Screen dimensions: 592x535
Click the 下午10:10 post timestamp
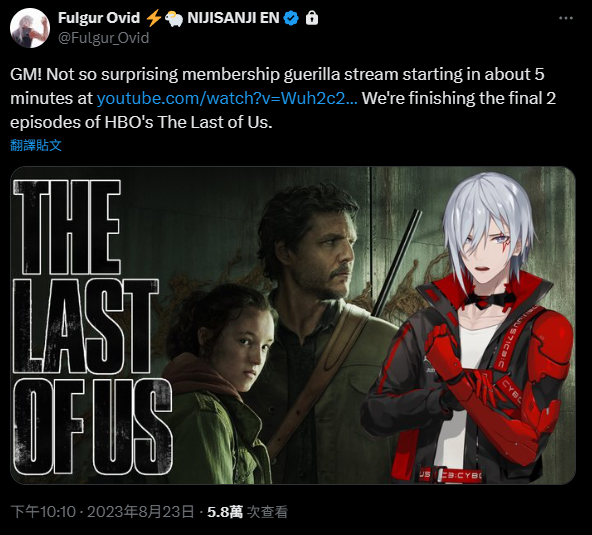coord(43,512)
